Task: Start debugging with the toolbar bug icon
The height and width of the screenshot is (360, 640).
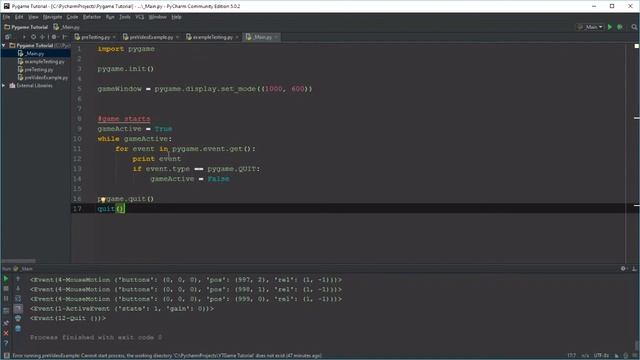Action: click(x=620, y=27)
